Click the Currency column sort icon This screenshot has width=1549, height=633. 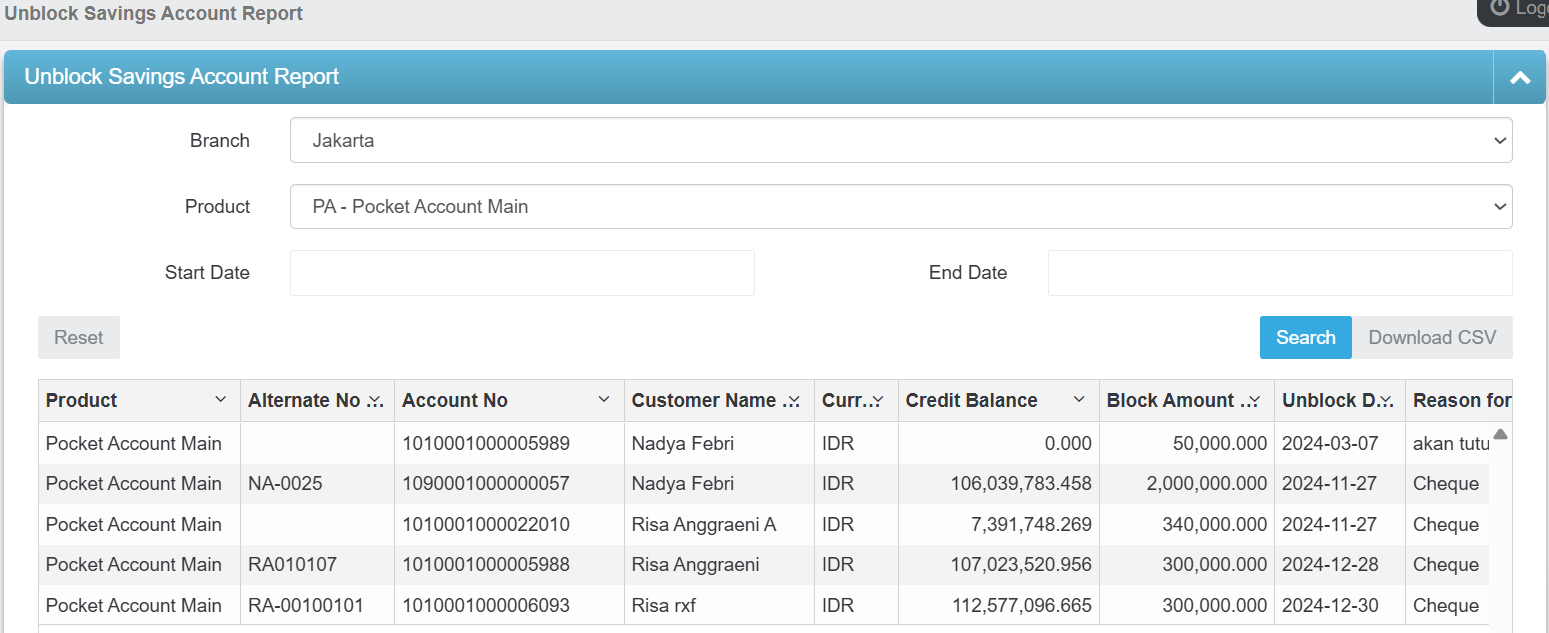click(x=879, y=399)
